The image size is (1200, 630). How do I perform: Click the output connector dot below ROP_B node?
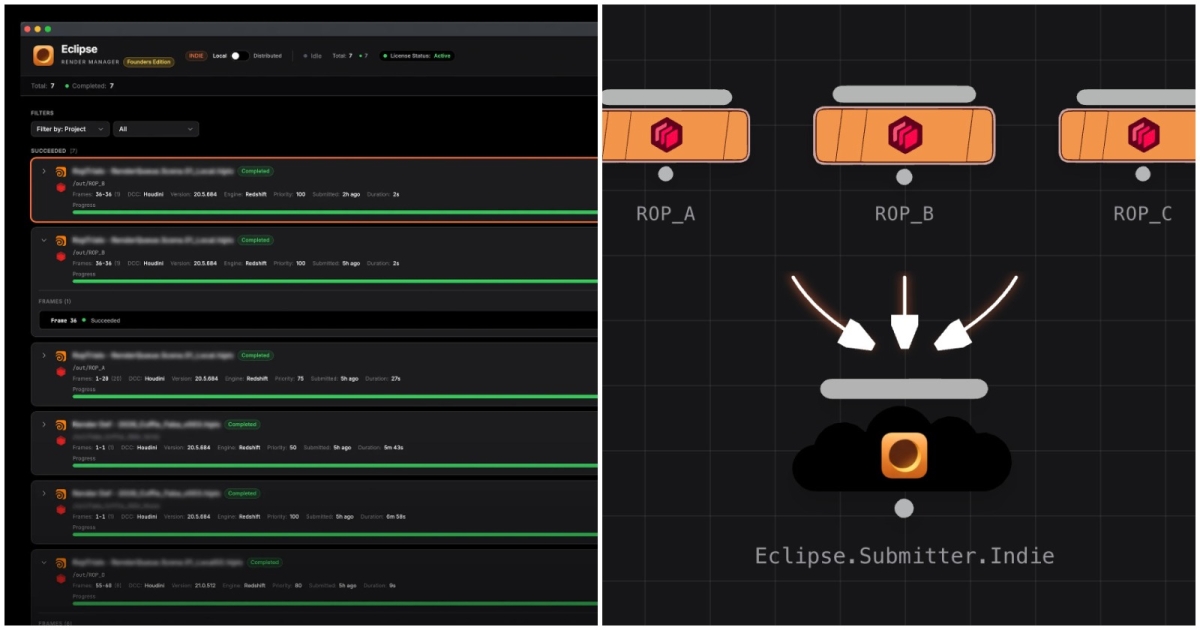(x=904, y=177)
